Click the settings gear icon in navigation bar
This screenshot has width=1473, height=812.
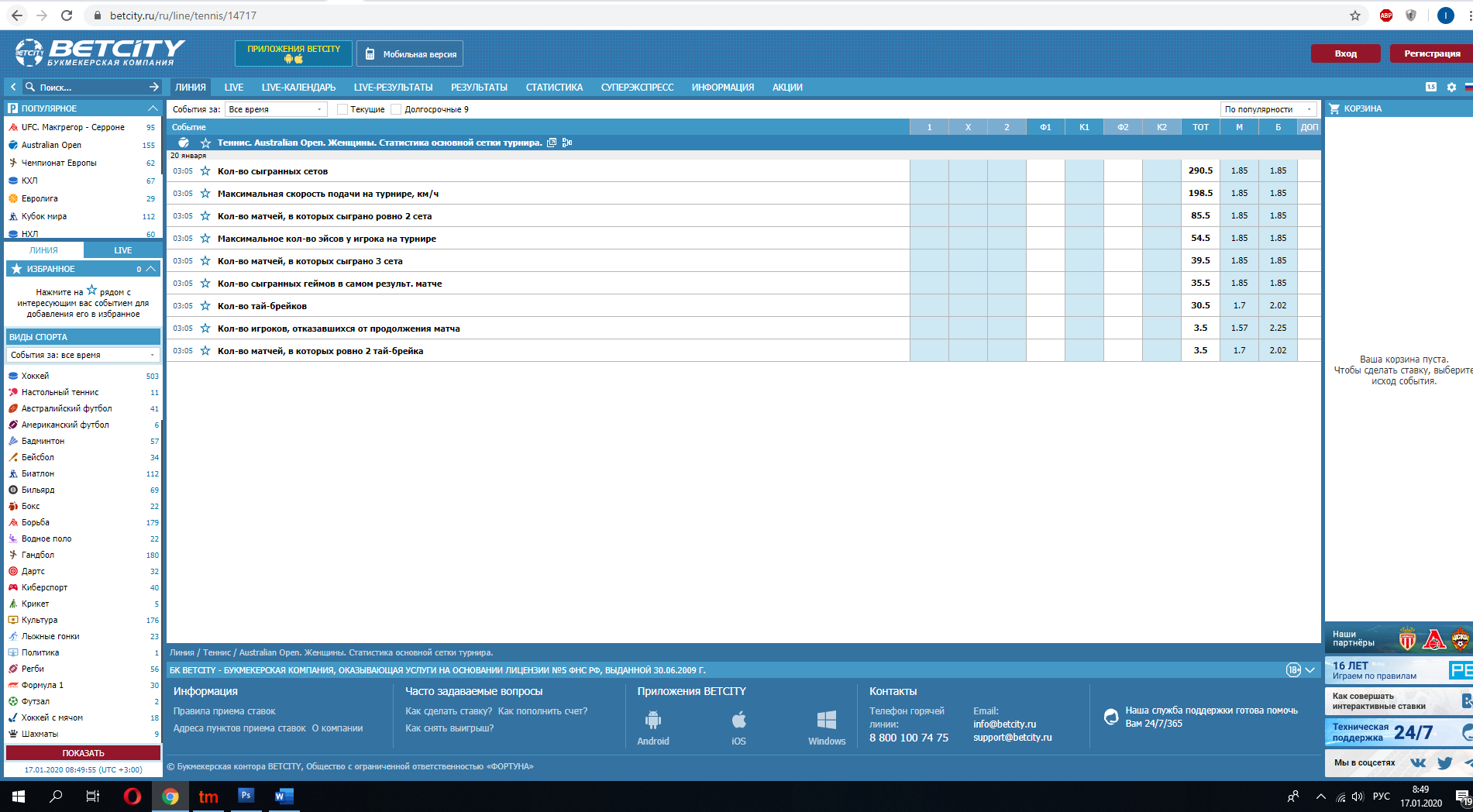pyautogui.click(x=1451, y=88)
